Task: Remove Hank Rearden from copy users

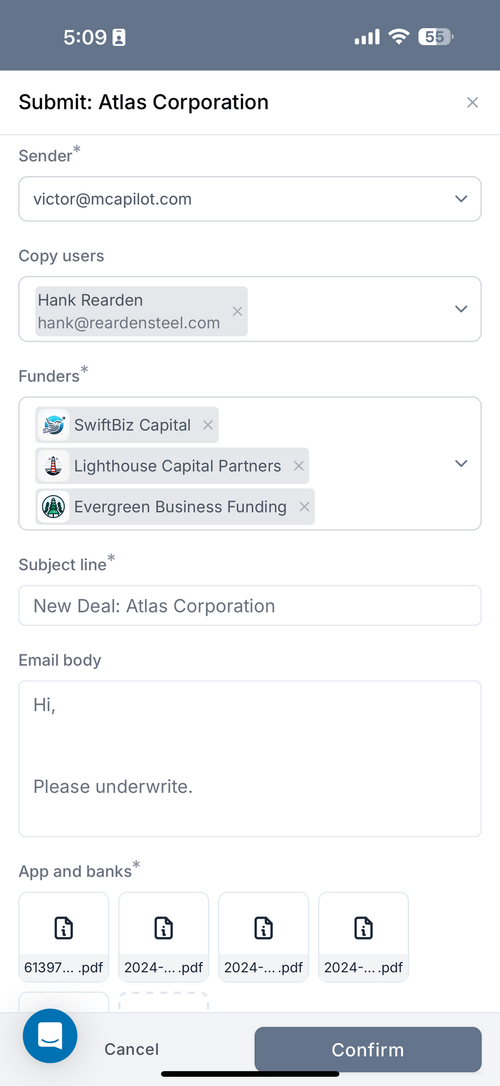Action: (237, 312)
